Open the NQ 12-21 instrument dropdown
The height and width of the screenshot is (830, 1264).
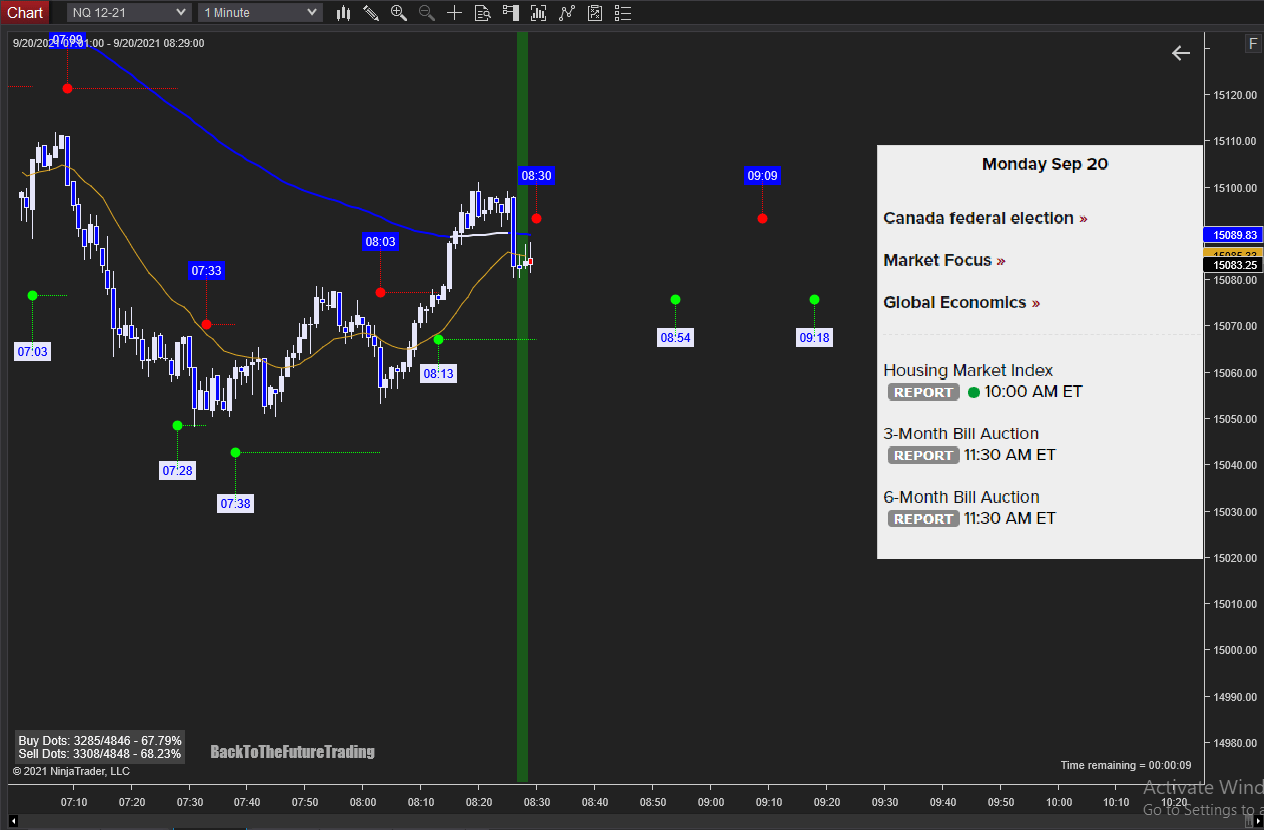click(x=129, y=12)
